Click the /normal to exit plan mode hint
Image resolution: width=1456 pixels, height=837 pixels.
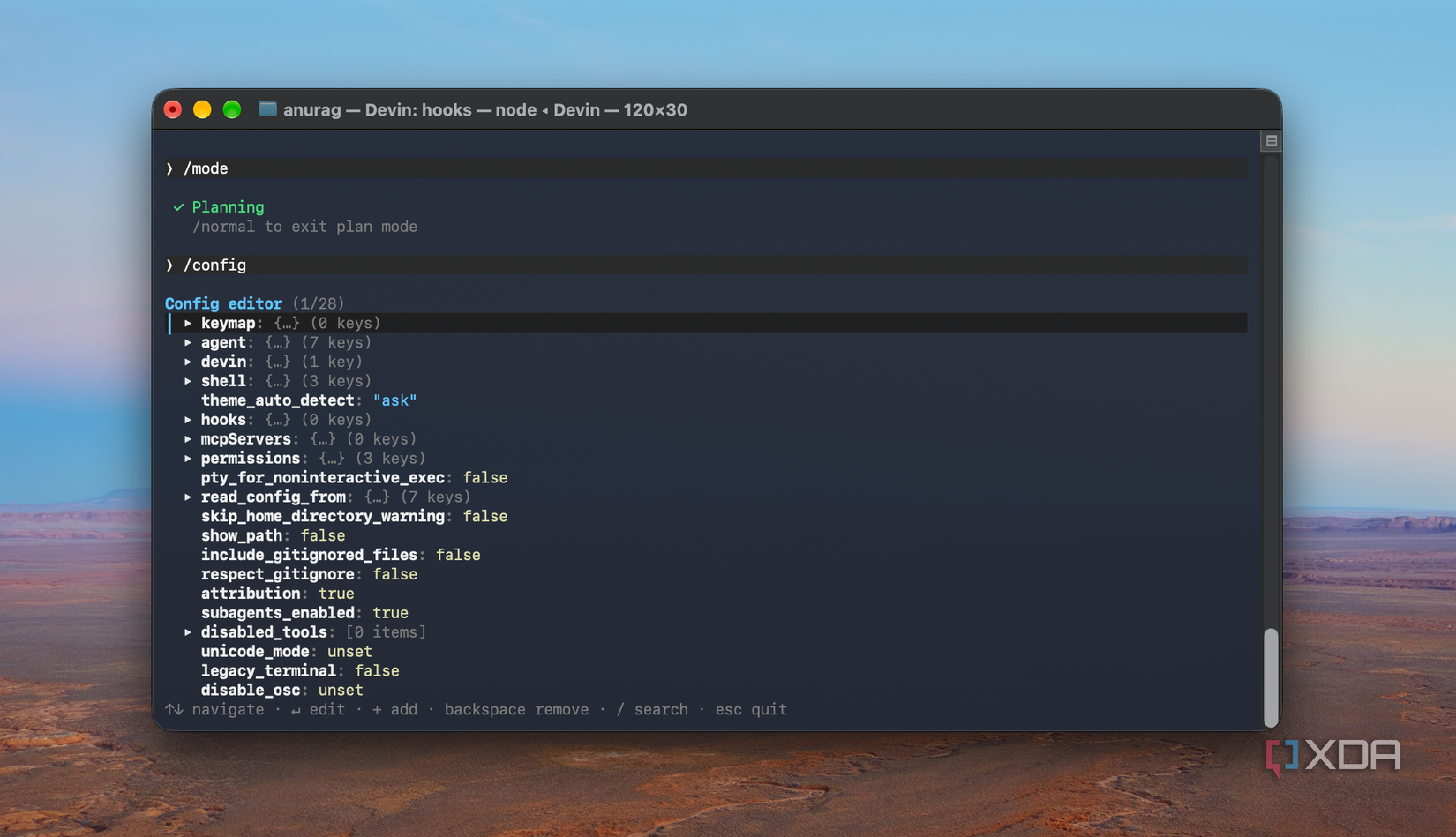click(304, 227)
